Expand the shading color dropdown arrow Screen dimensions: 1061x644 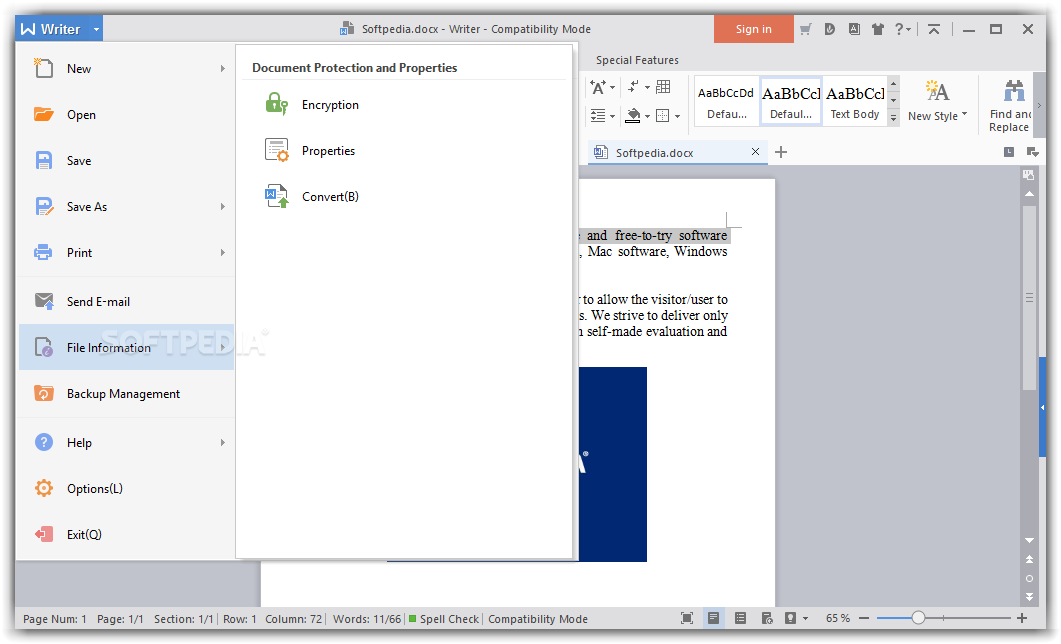pos(647,116)
